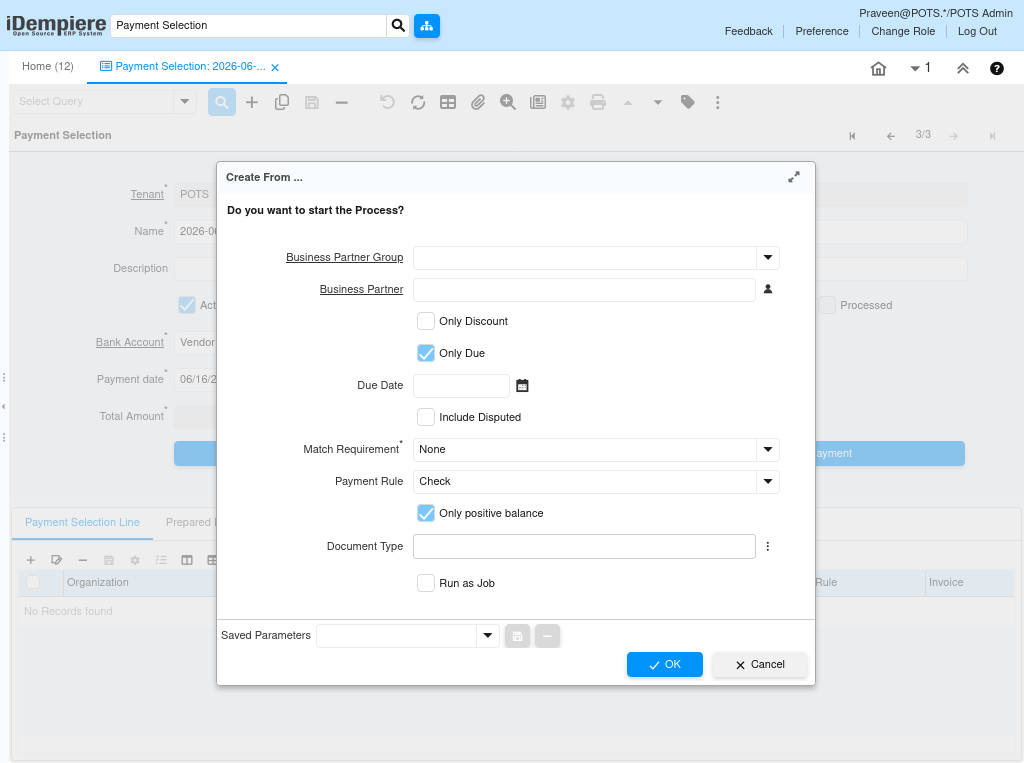The height and width of the screenshot is (763, 1024).
Task: Open the Preference link
Action: (822, 31)
